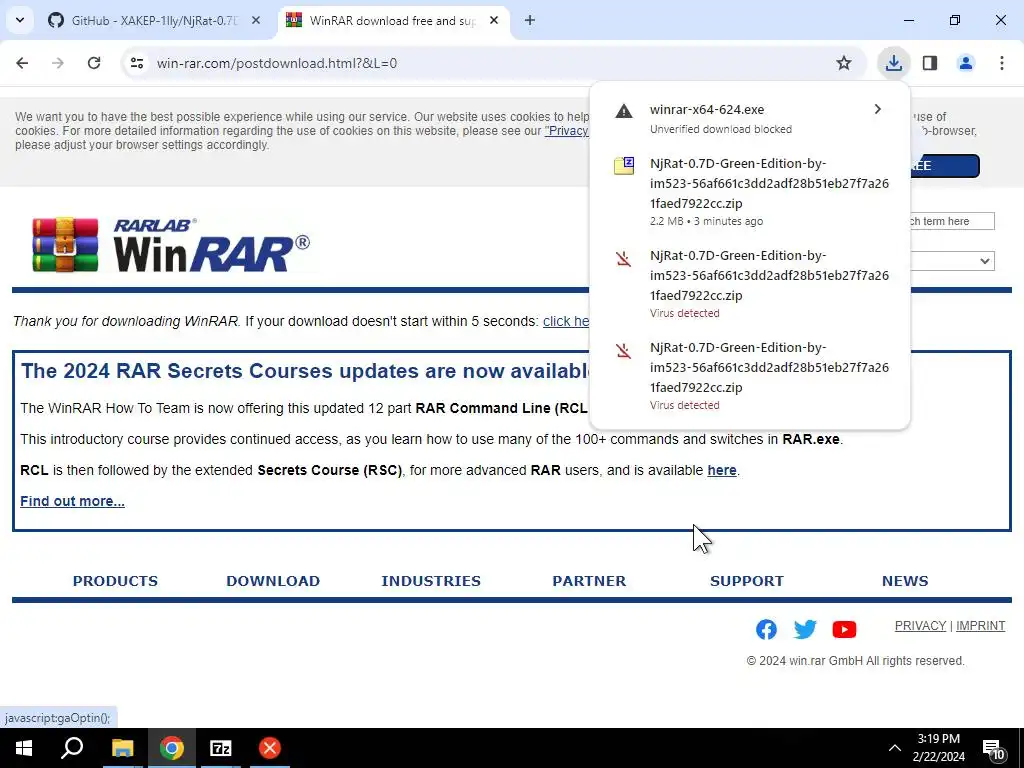
Task: Open the Chrome three-dot menu
Action: pyautogui.click(x=1002, y=63)
